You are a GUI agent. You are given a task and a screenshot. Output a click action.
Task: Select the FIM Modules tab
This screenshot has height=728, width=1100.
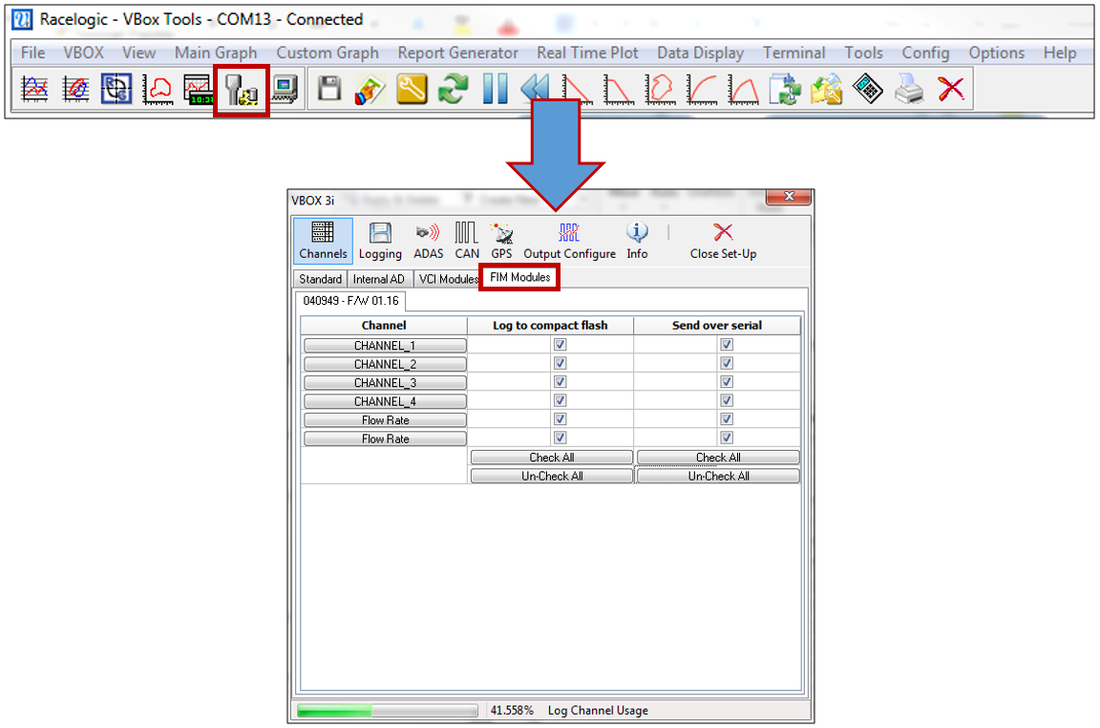click(519, 278)
